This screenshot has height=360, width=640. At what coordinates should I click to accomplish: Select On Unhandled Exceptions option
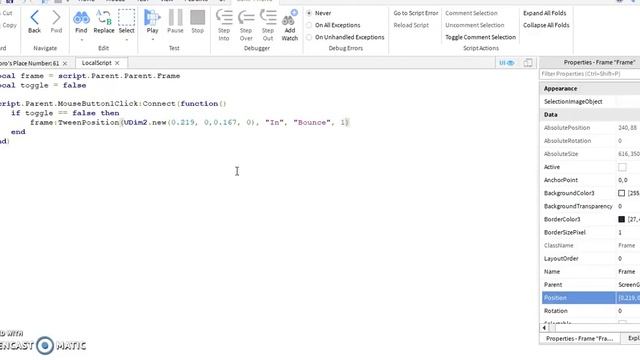click(309, 37)
